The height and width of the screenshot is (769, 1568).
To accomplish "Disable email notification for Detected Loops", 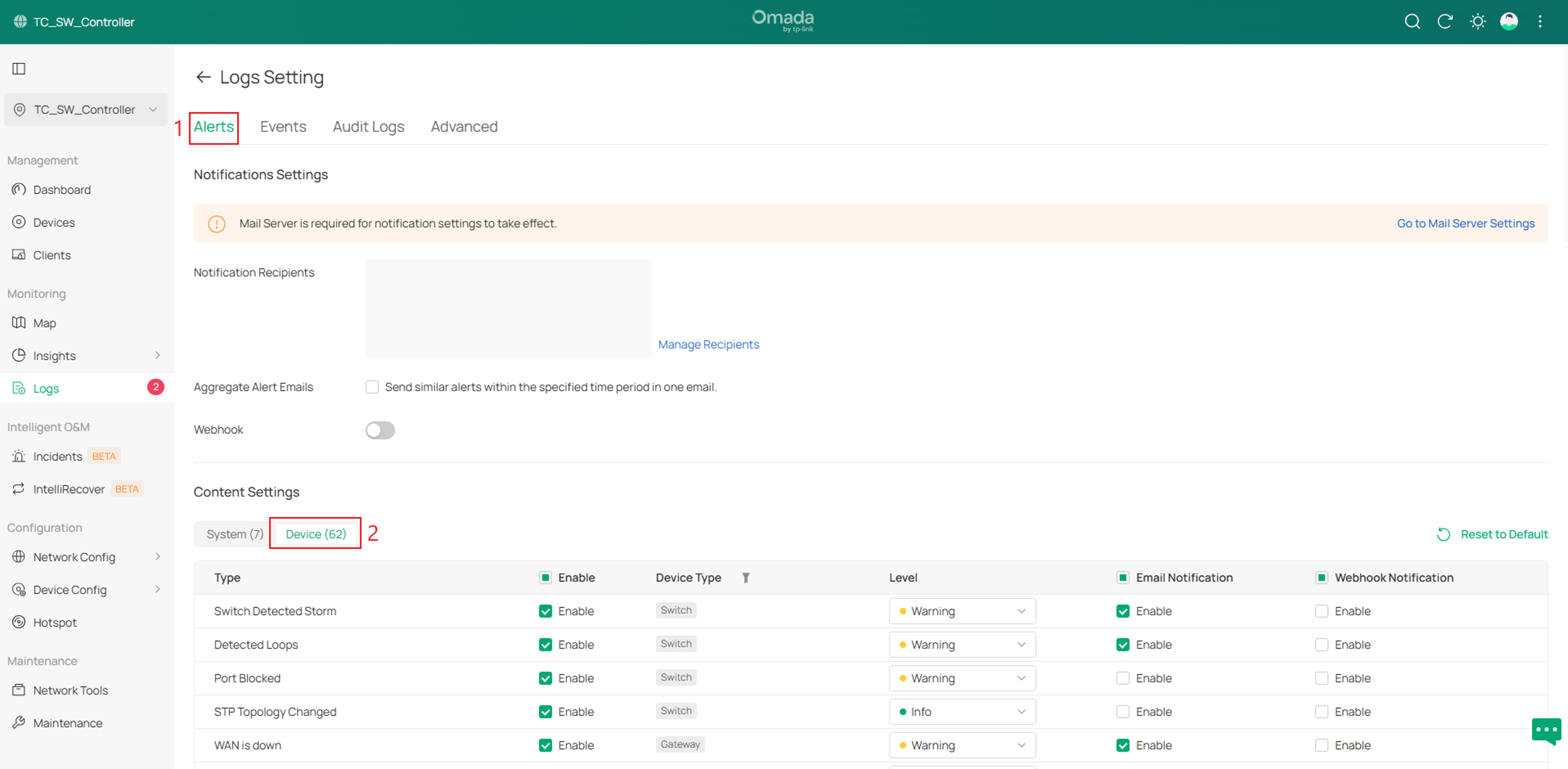I will [x=1123, y=645].
